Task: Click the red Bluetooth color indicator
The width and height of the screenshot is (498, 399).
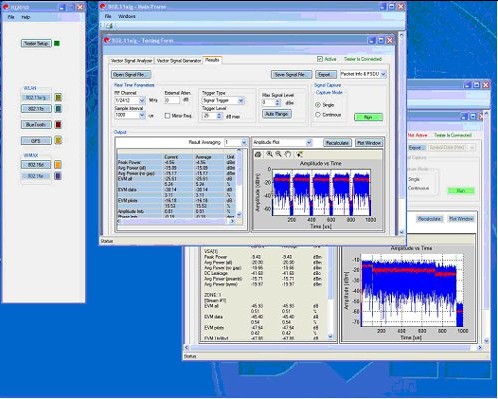Action: (x=58, y=125)
